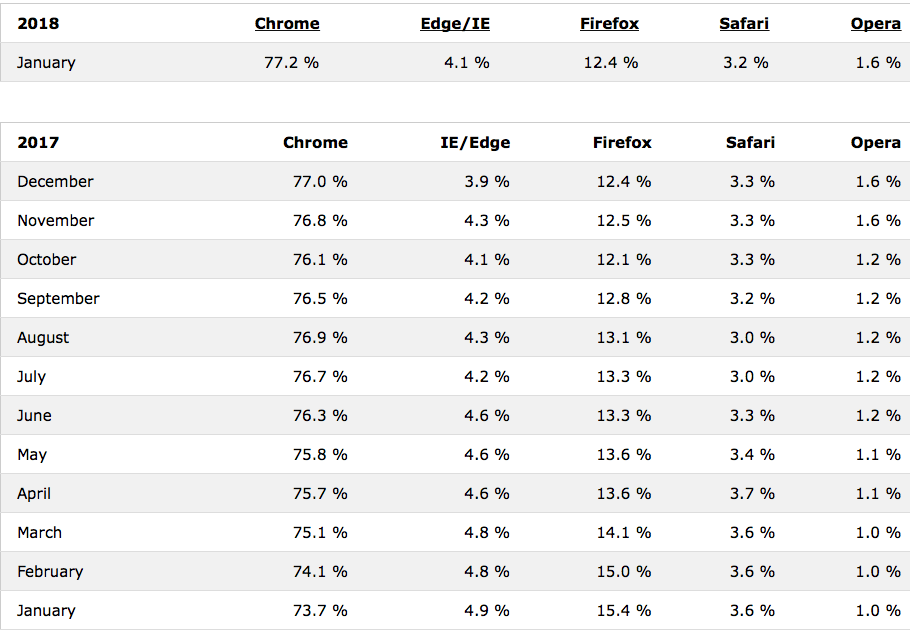Click the 2018 year heading
This screenshot has height=633, width=914.
[38, 23]
